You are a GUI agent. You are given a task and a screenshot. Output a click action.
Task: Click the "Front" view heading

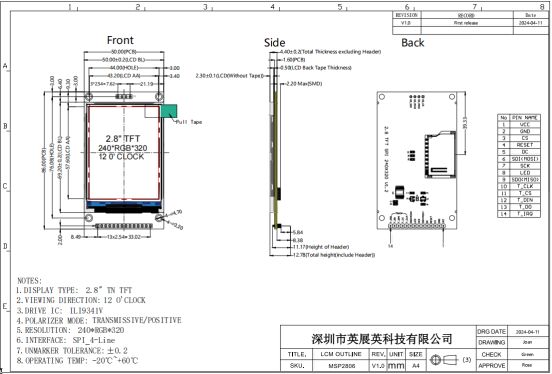coord(120,40)
